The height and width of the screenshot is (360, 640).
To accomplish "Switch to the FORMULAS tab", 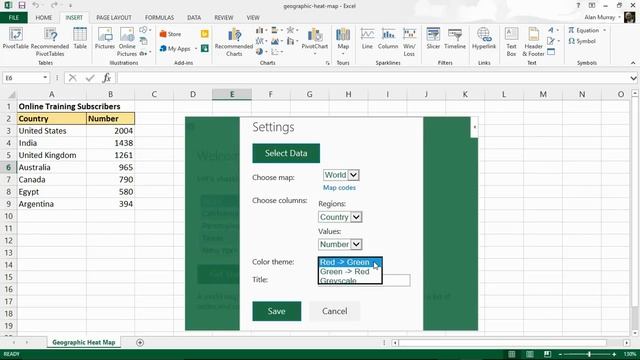I will [159, 18].
